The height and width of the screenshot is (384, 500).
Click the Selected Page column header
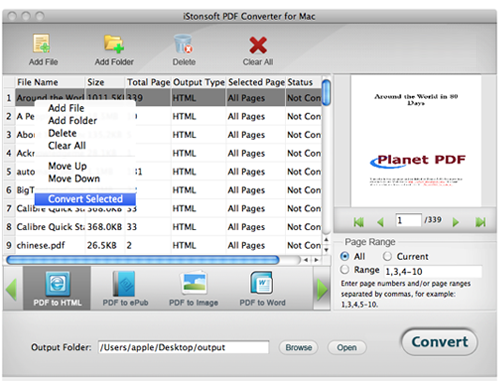coord(256,82)
